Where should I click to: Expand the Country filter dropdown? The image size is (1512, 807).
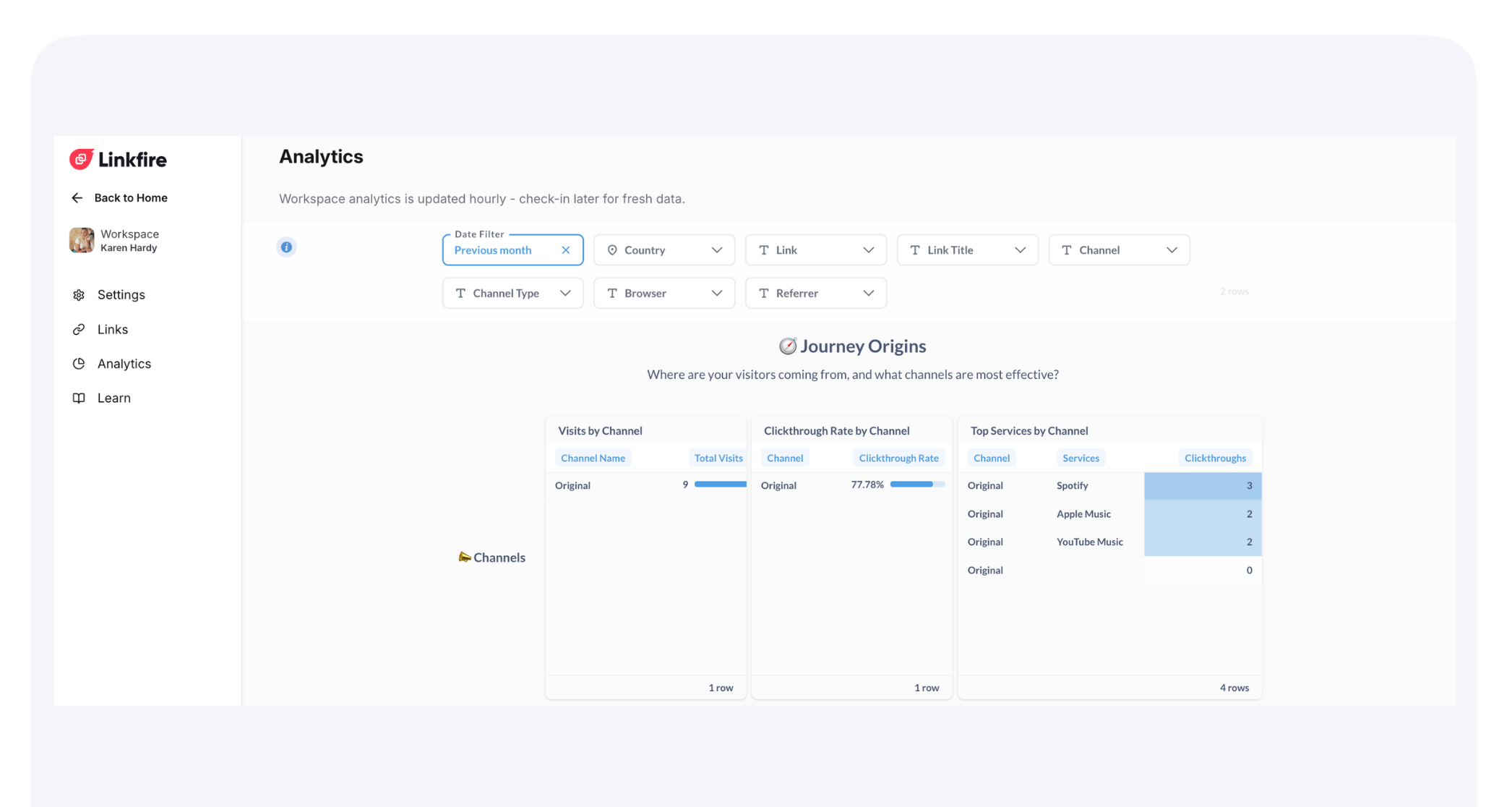pyautogui.click(x=663, y=250)
